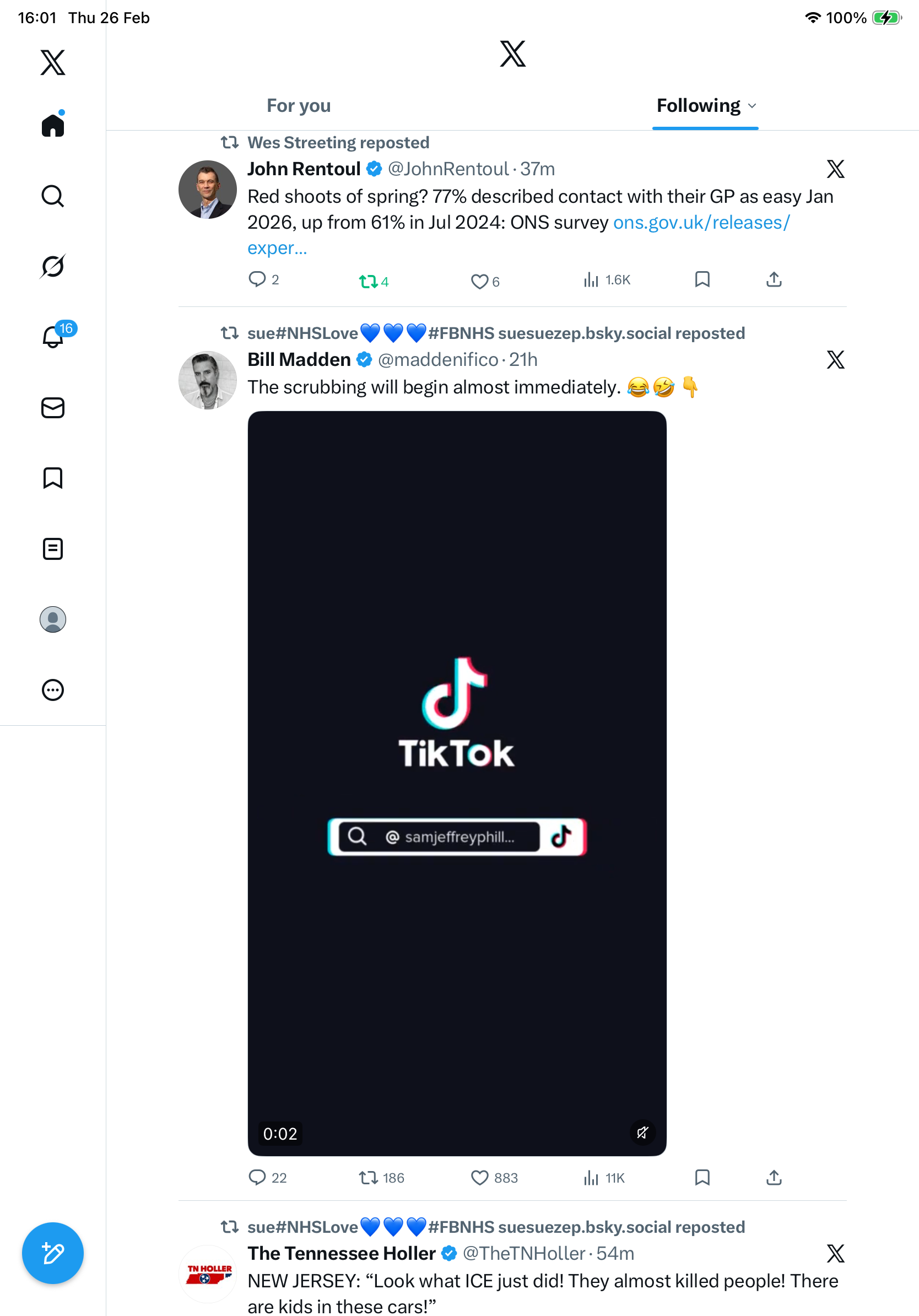Open John Rentoul's profile avatar

pyautogui.click(x=207, y=190)
